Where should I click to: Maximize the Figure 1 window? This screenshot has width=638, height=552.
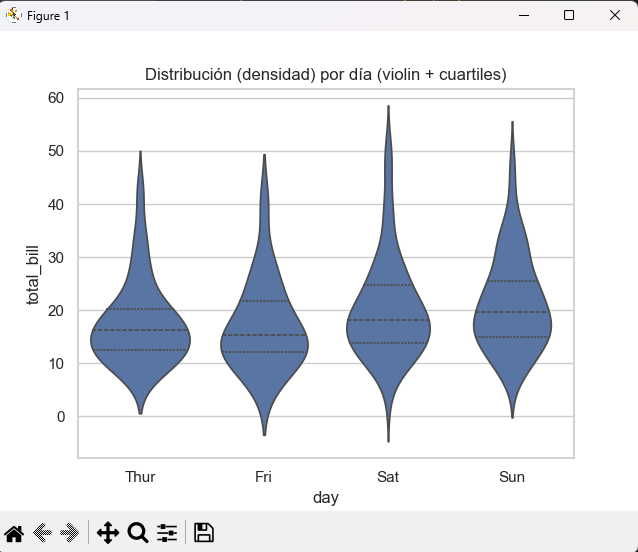(569, 16)
